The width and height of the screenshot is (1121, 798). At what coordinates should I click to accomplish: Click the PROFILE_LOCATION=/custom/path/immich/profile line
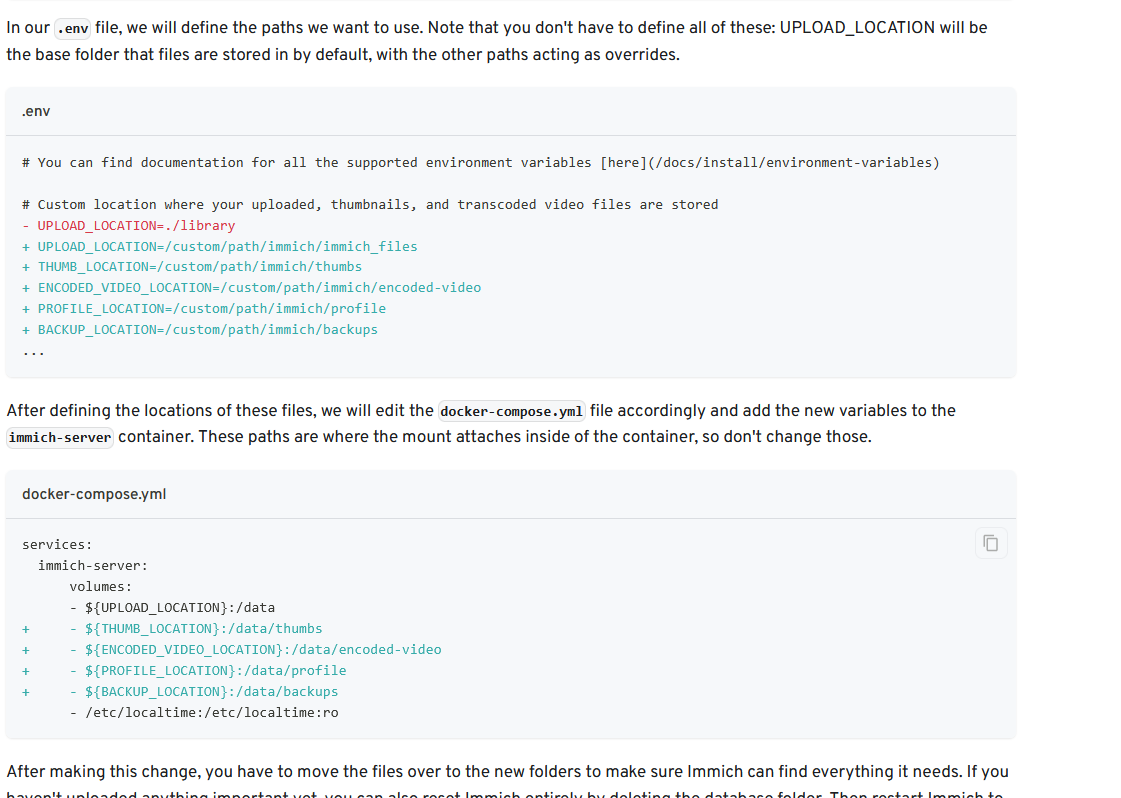click(204, 309)
